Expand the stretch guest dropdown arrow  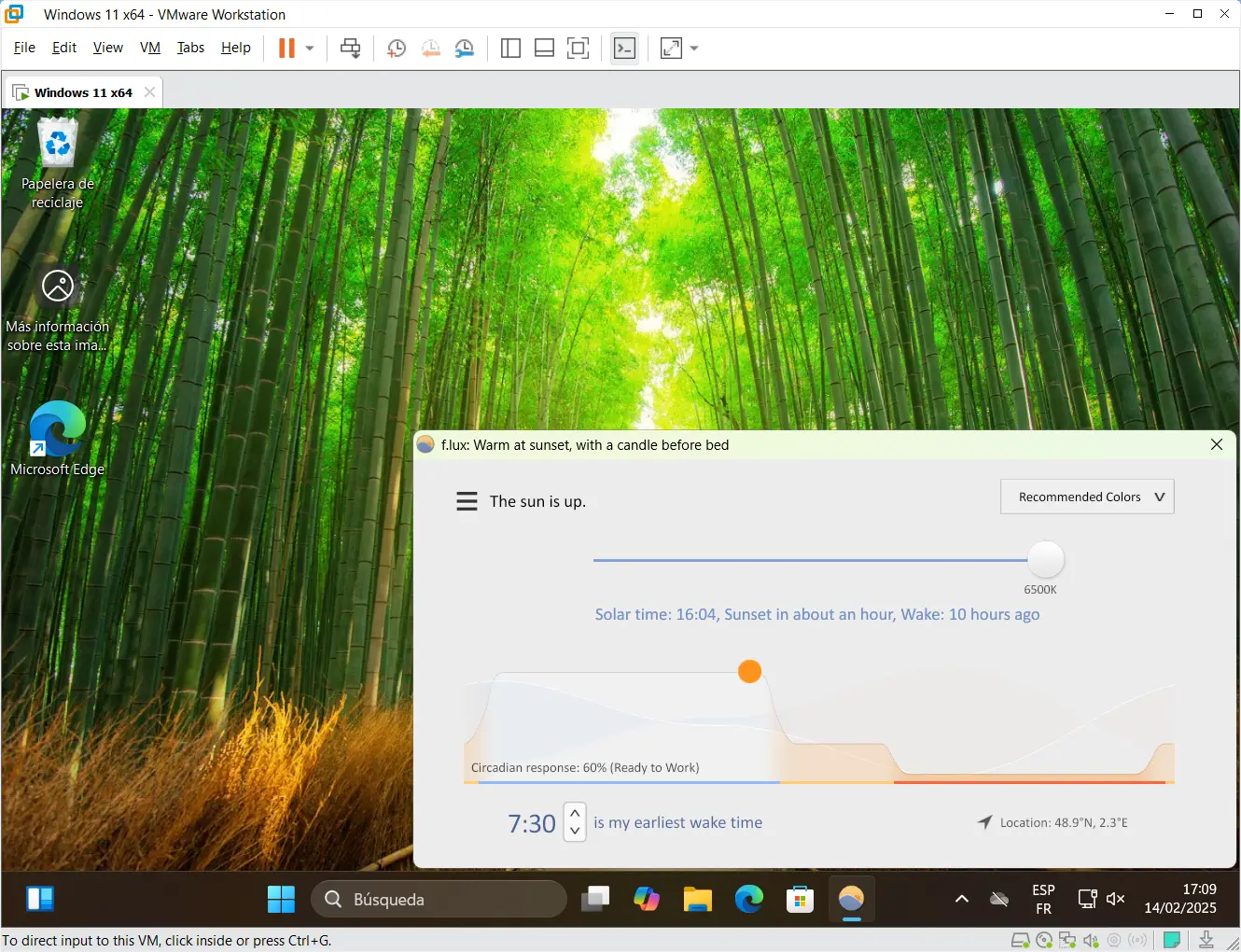pyautogui.click(x=694, y=49)
